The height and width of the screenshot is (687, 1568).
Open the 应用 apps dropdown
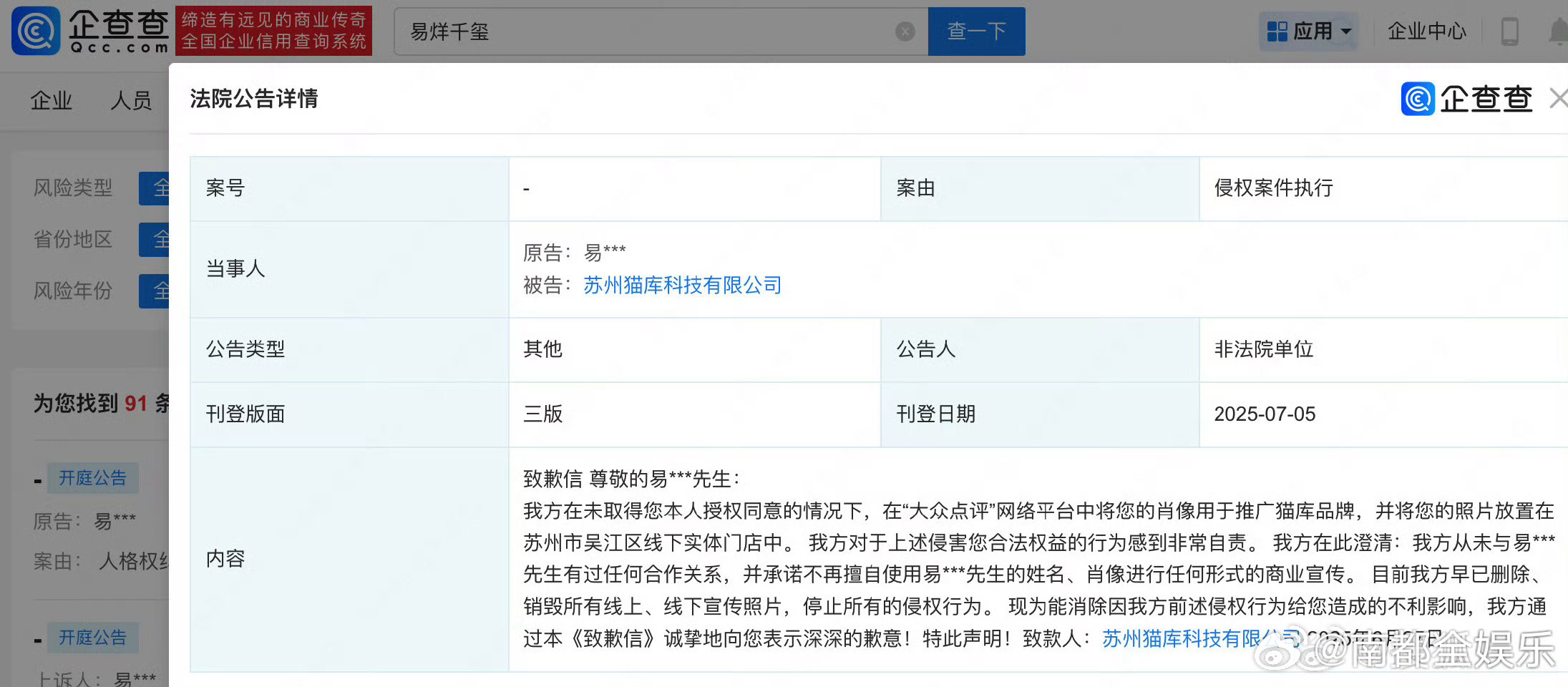tap(1309, 31)
